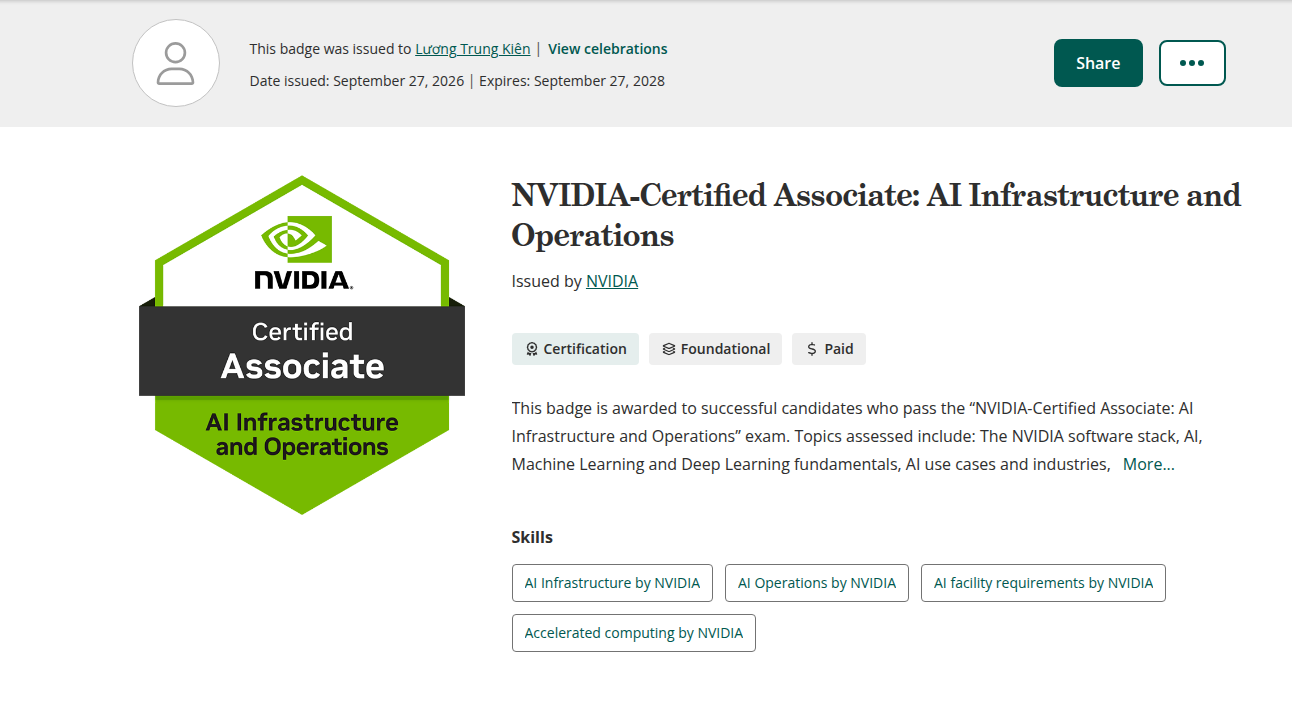Click the NVIDIA Certified Associate badge image
This screenshot has width=1292, height=703.
[x=302, y=345]
